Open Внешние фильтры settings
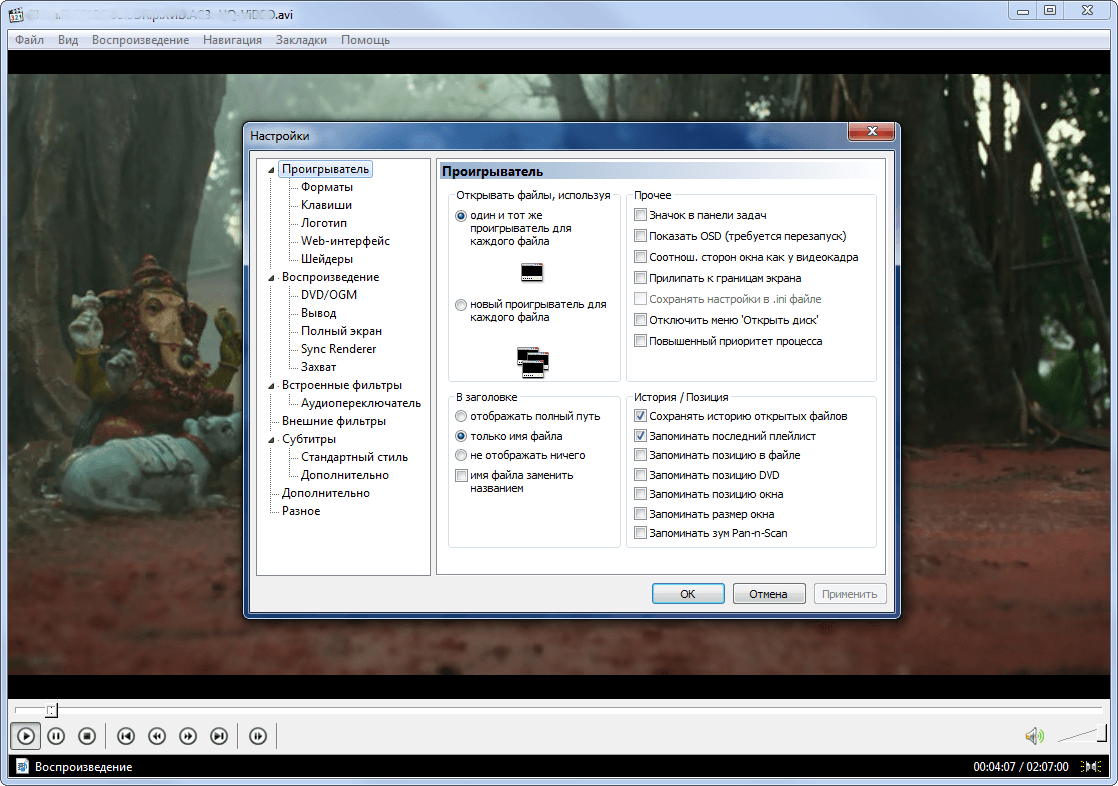Image resolution: width=1118 pixels, height=786 pixels. pyautogui.click(x=334, y=421)
